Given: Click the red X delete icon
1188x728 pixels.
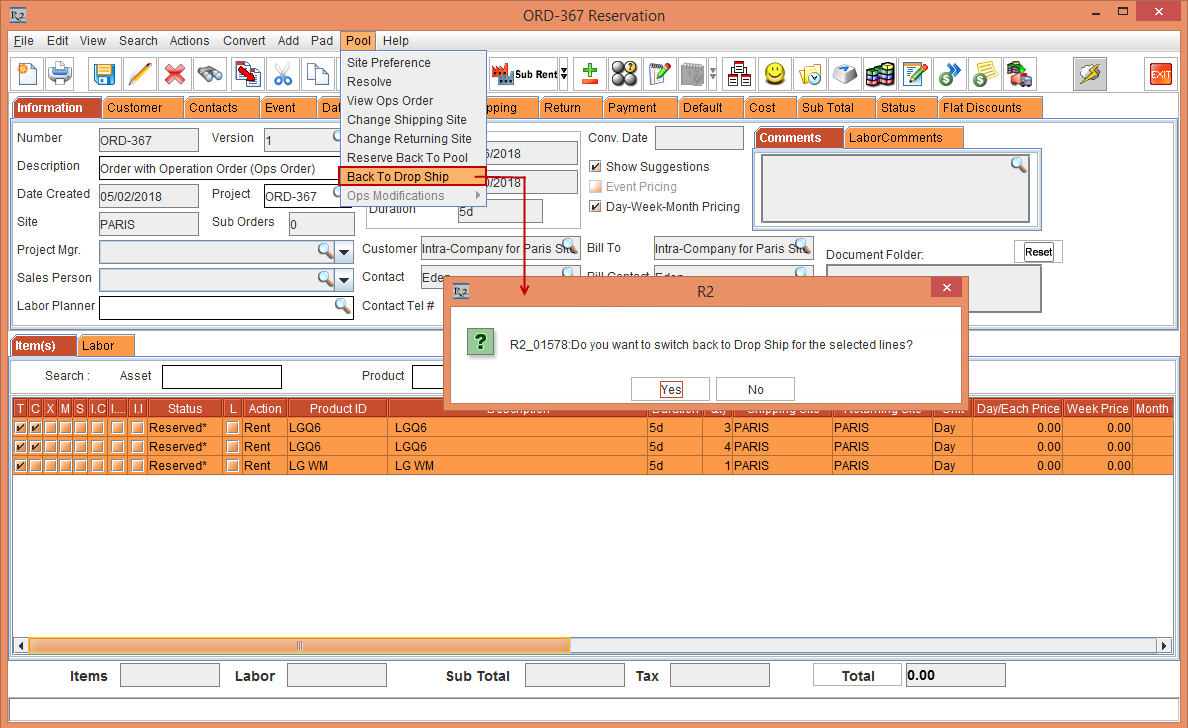Looking at the screenshot, I should [175, 74].
